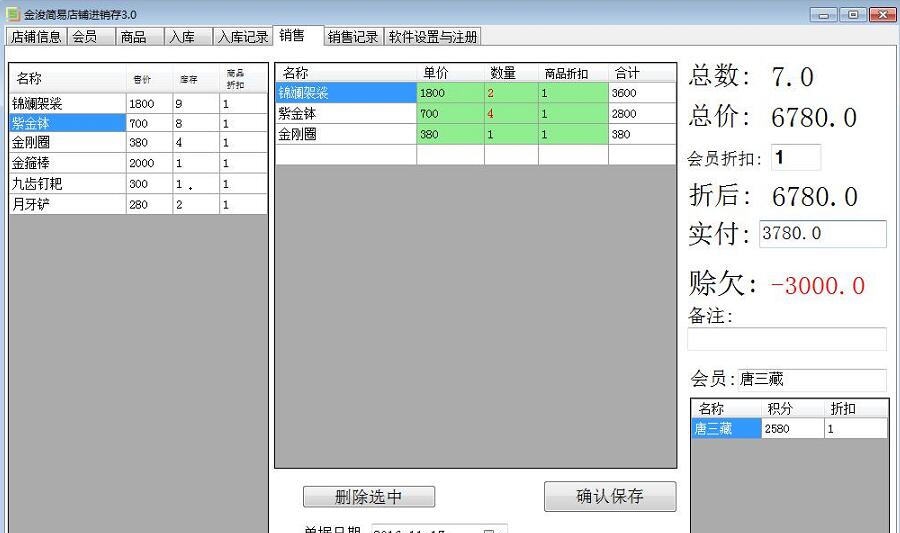Click the 库存 column header in product list
Viewport: 900px width, 533px height.
click(x=196, y=79)
